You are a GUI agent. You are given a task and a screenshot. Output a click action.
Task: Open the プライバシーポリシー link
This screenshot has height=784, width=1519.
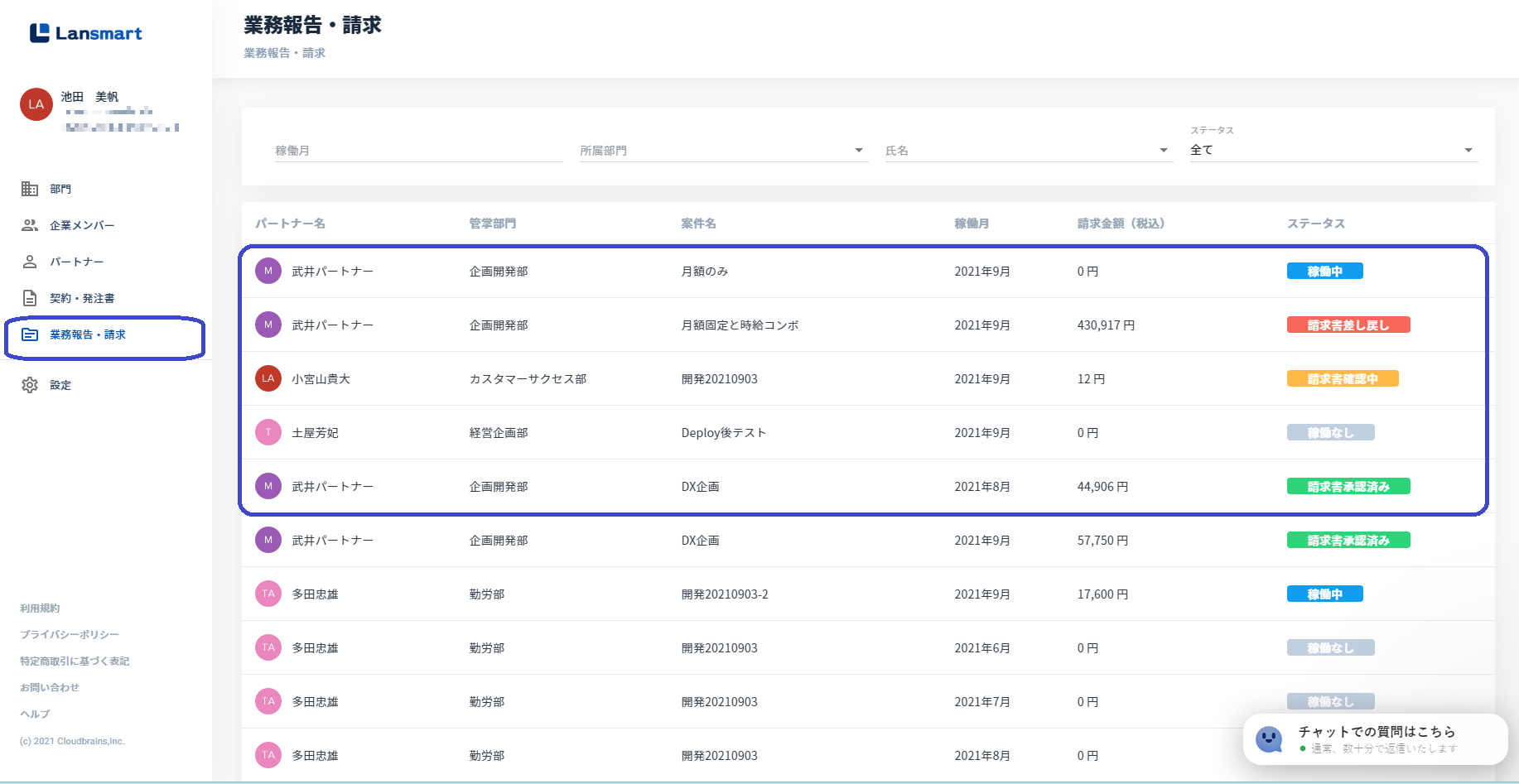coord(70,635)
